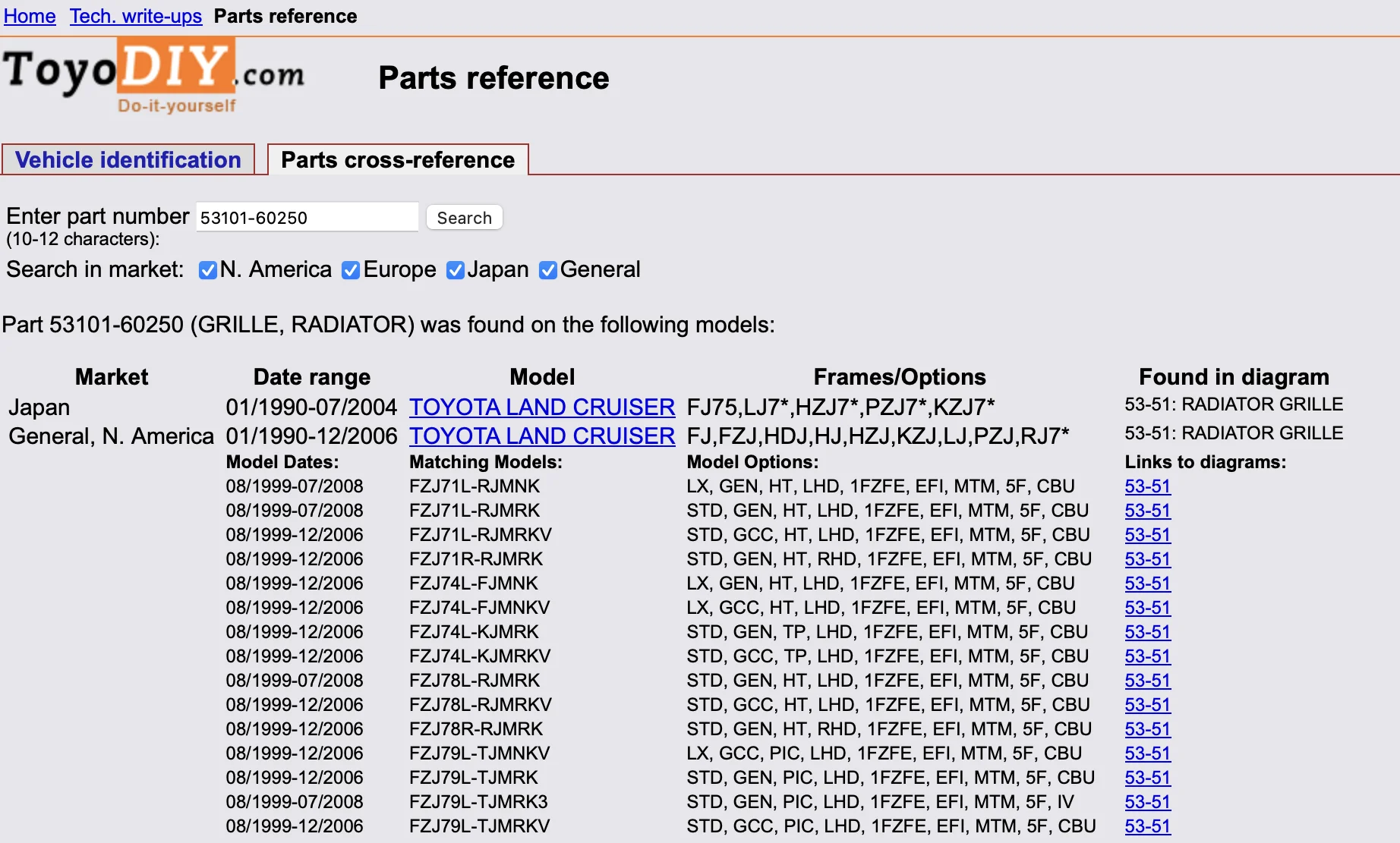The width and height of the screenshot is (1400, 843).
Task: Open 53-51 diagram for FZJ79L-TJMRKV
Action: (x=1147, y=826)
